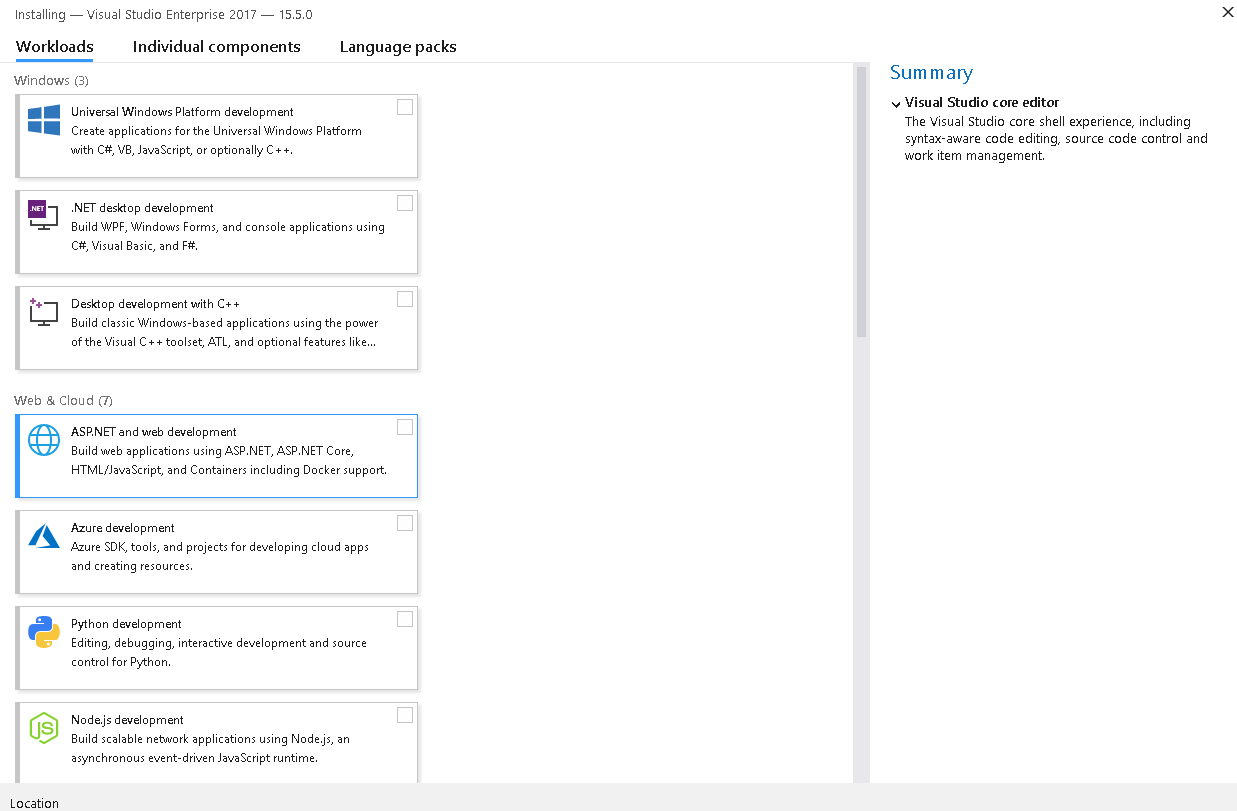The height and width of the screenshot is (811, 1237).
Task: Click the Node.js development title text
Action: tap(127, 720)
